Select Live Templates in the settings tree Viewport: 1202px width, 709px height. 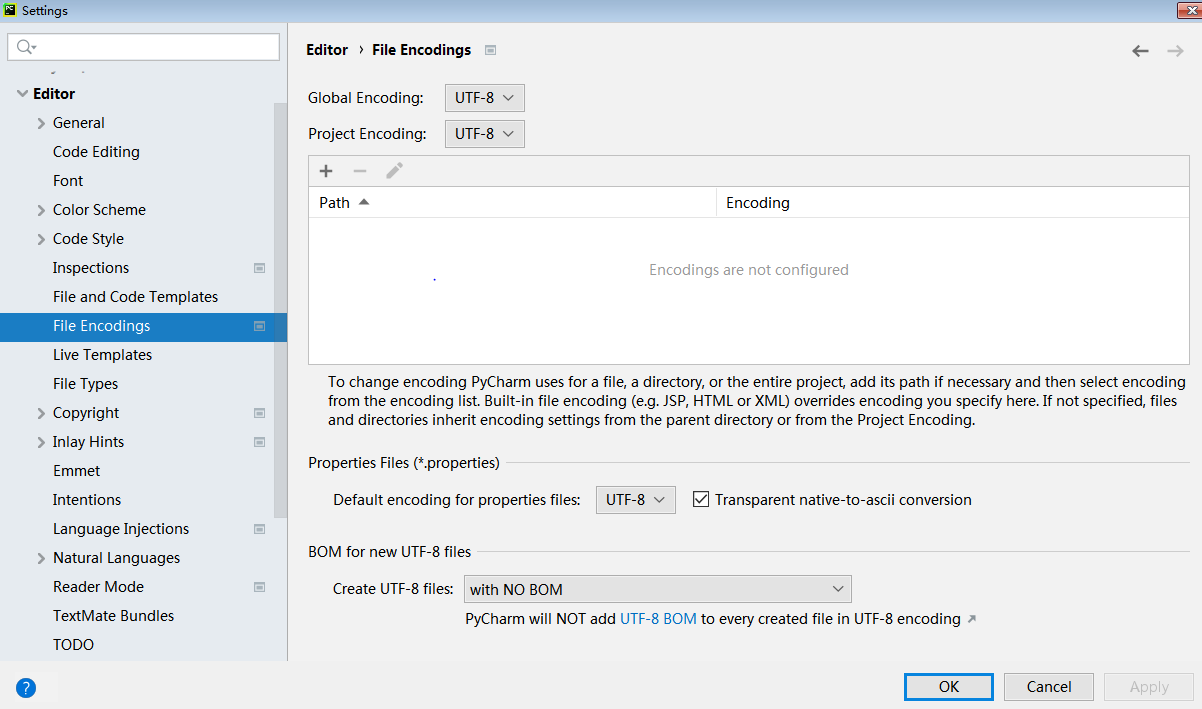[102, 355]
